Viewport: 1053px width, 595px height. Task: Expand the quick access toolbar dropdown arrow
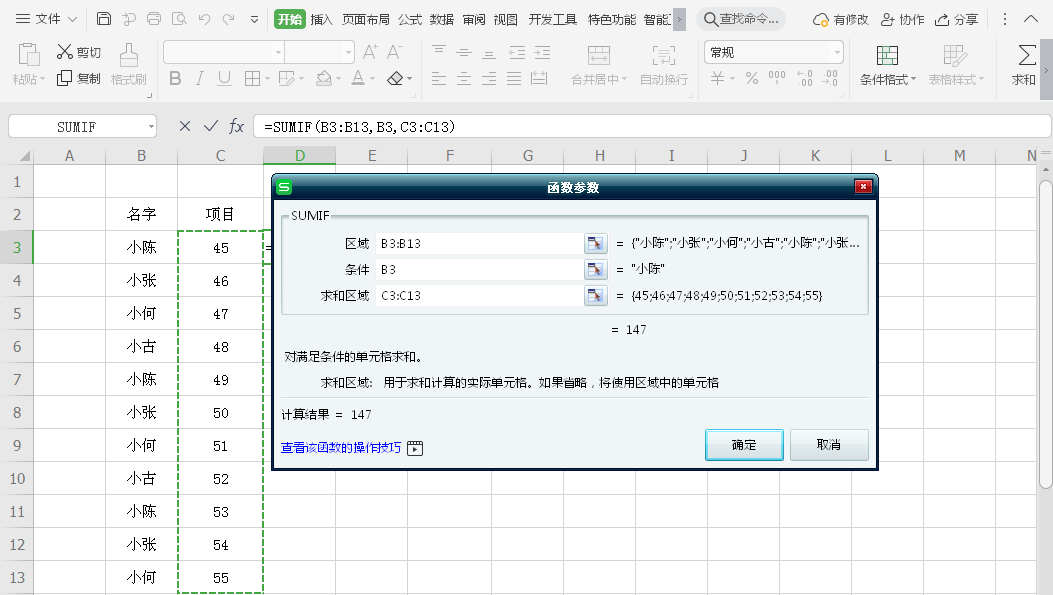pyautogui.click(x=255, y=19)
